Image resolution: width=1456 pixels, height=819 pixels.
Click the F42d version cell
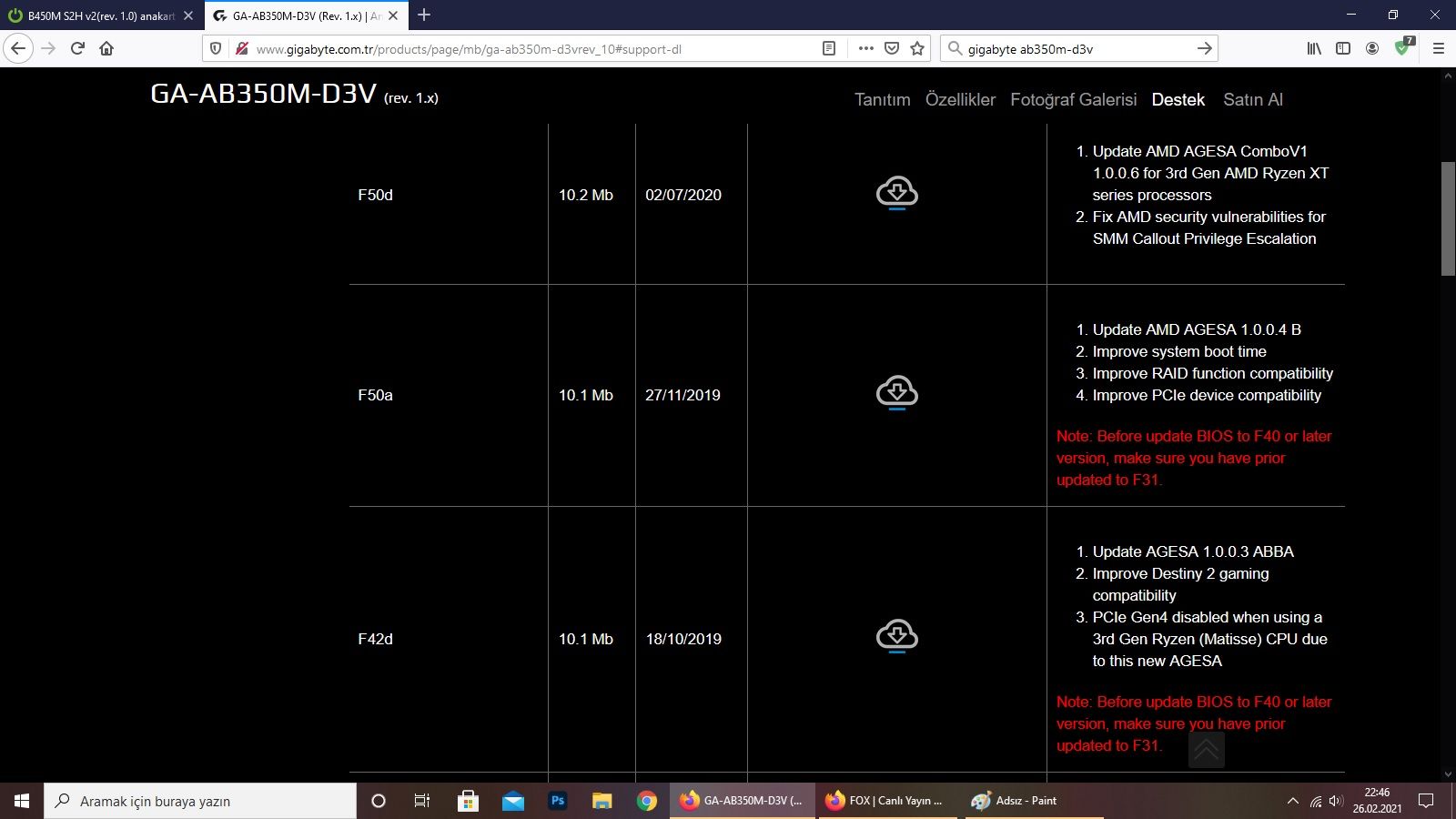point(375,639)
